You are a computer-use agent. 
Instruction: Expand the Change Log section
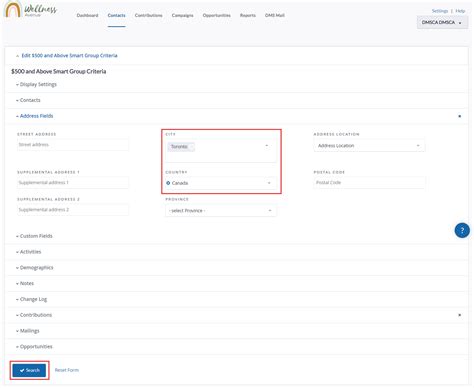click(x=33, y=299)
